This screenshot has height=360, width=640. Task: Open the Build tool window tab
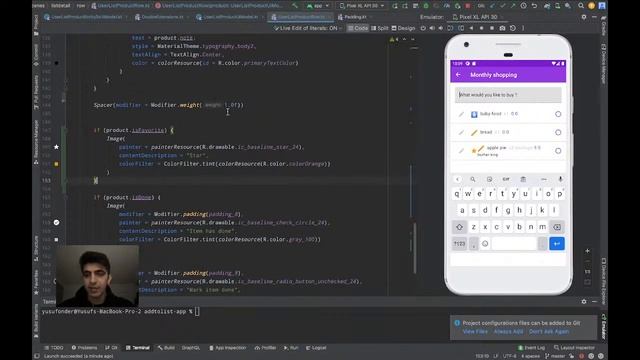(x=166, y=348)
